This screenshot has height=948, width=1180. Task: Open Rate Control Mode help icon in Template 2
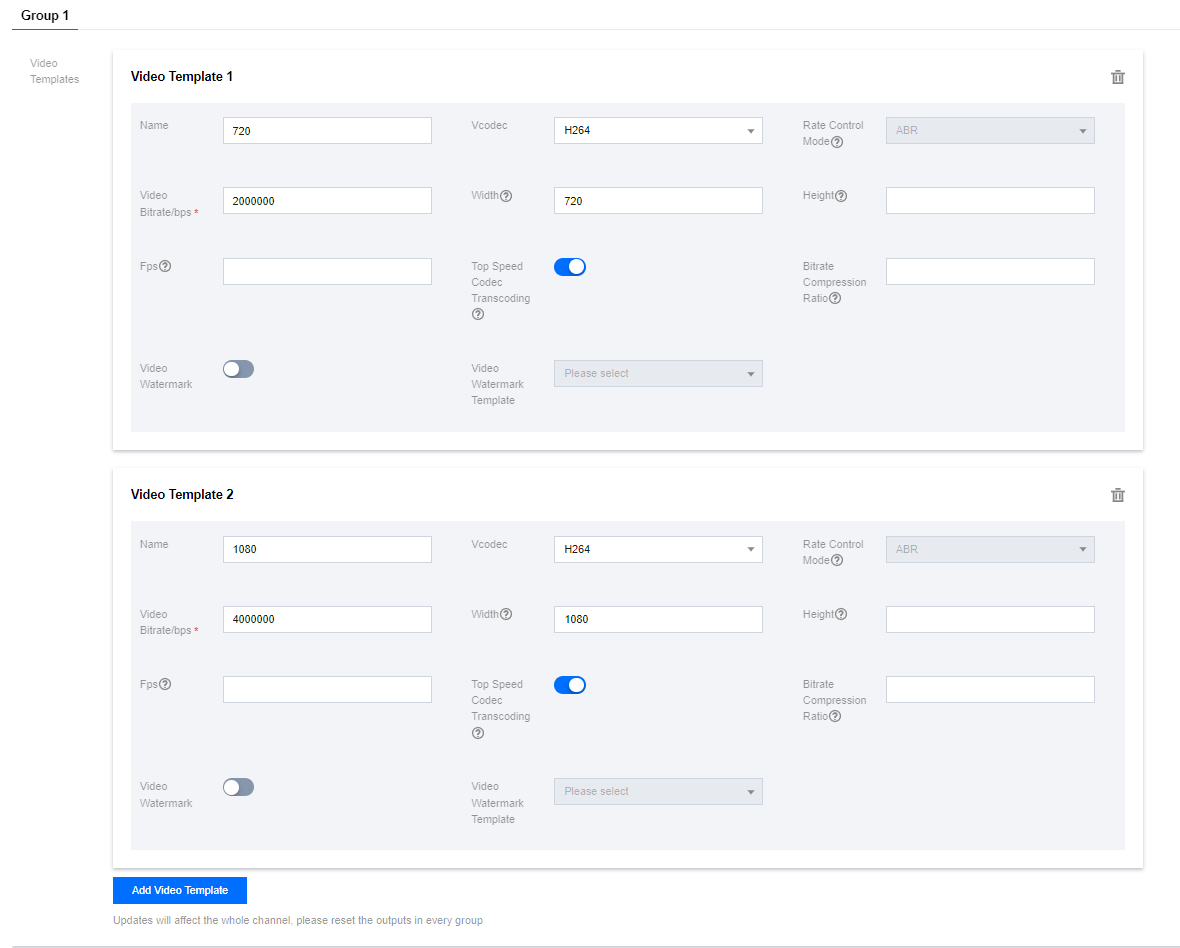tap(837, 561)
